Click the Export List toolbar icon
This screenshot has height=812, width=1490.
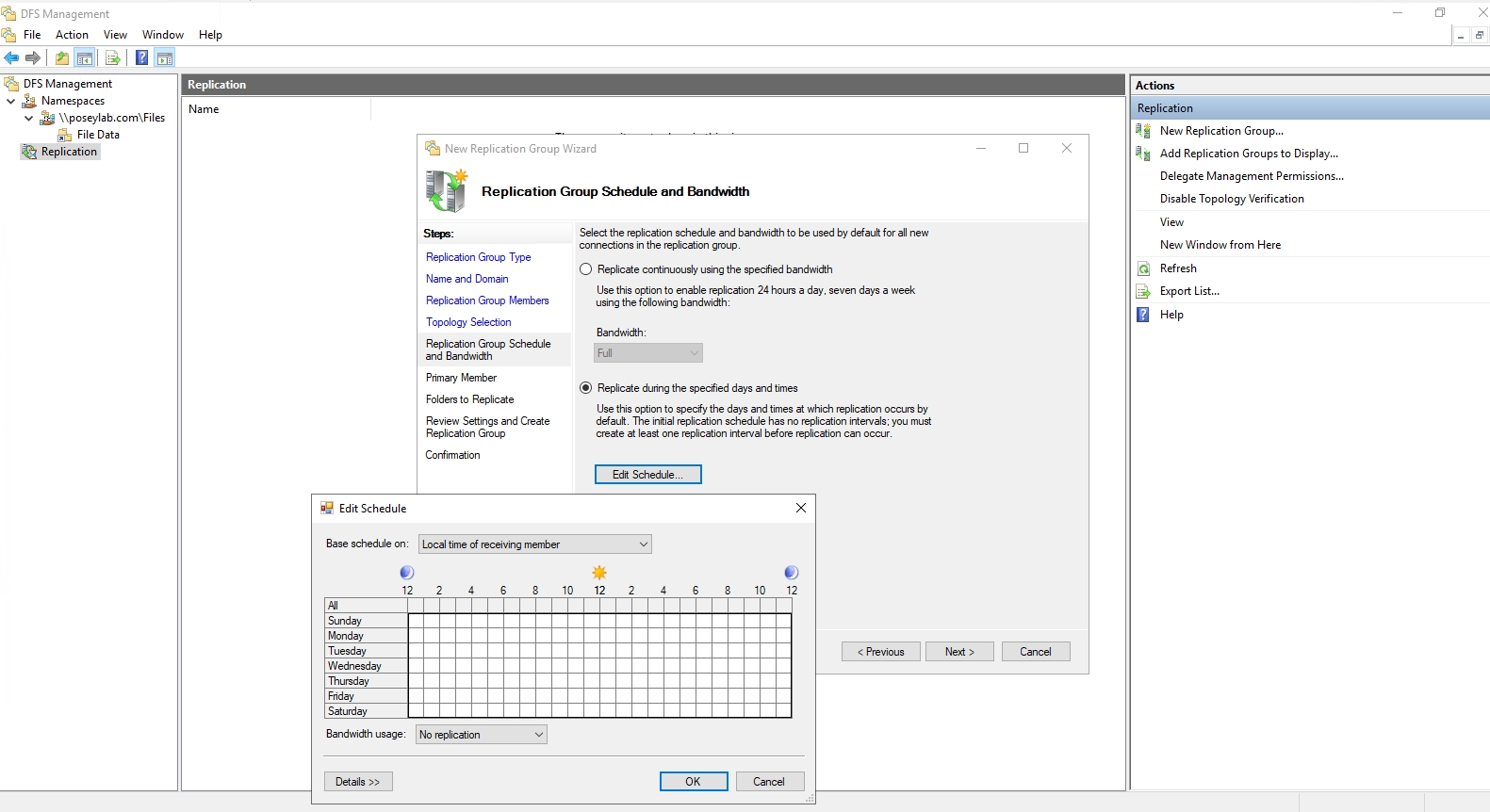pyautogui.click(x=113, y=58)
